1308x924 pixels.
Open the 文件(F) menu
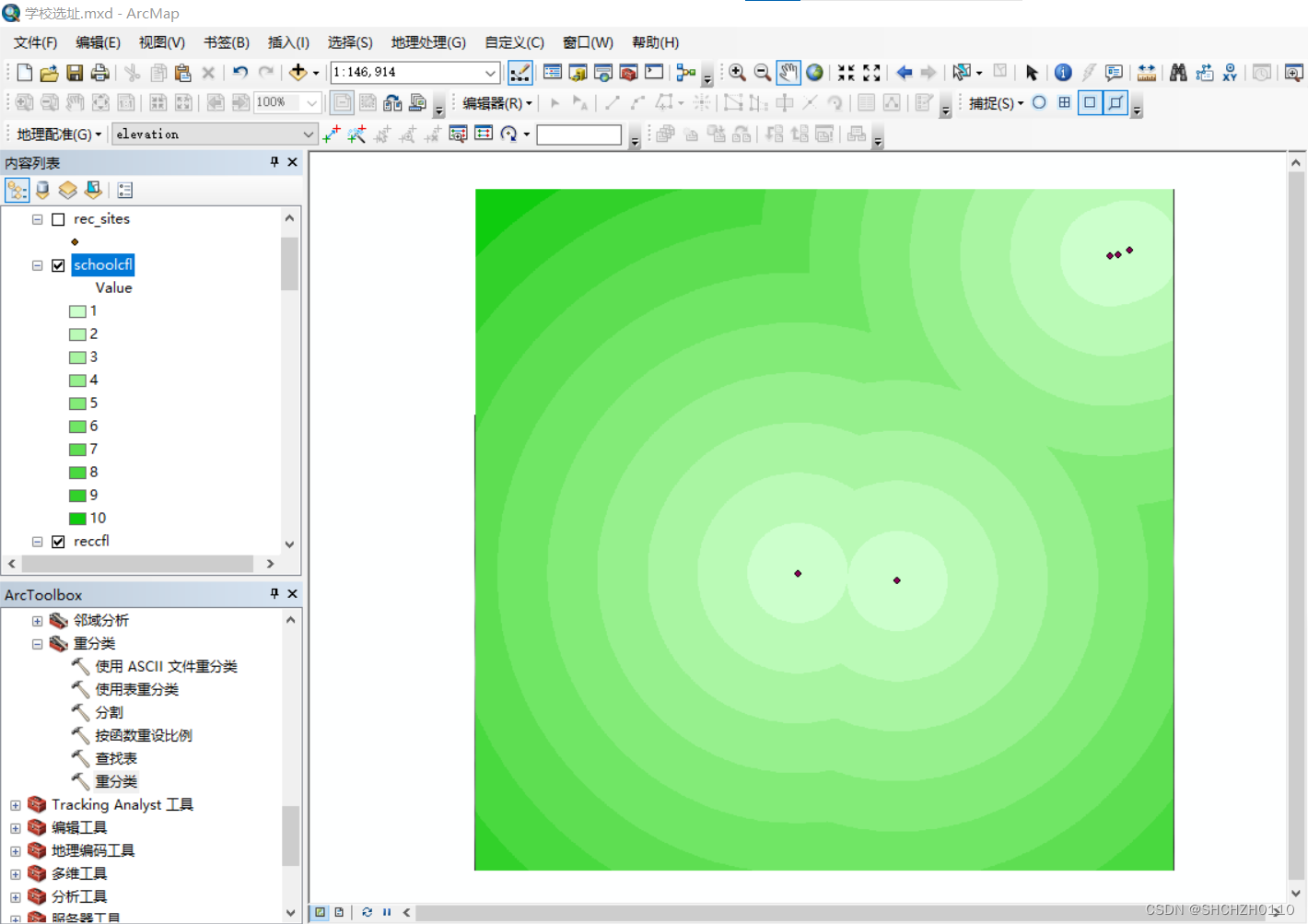click(35, 42)
